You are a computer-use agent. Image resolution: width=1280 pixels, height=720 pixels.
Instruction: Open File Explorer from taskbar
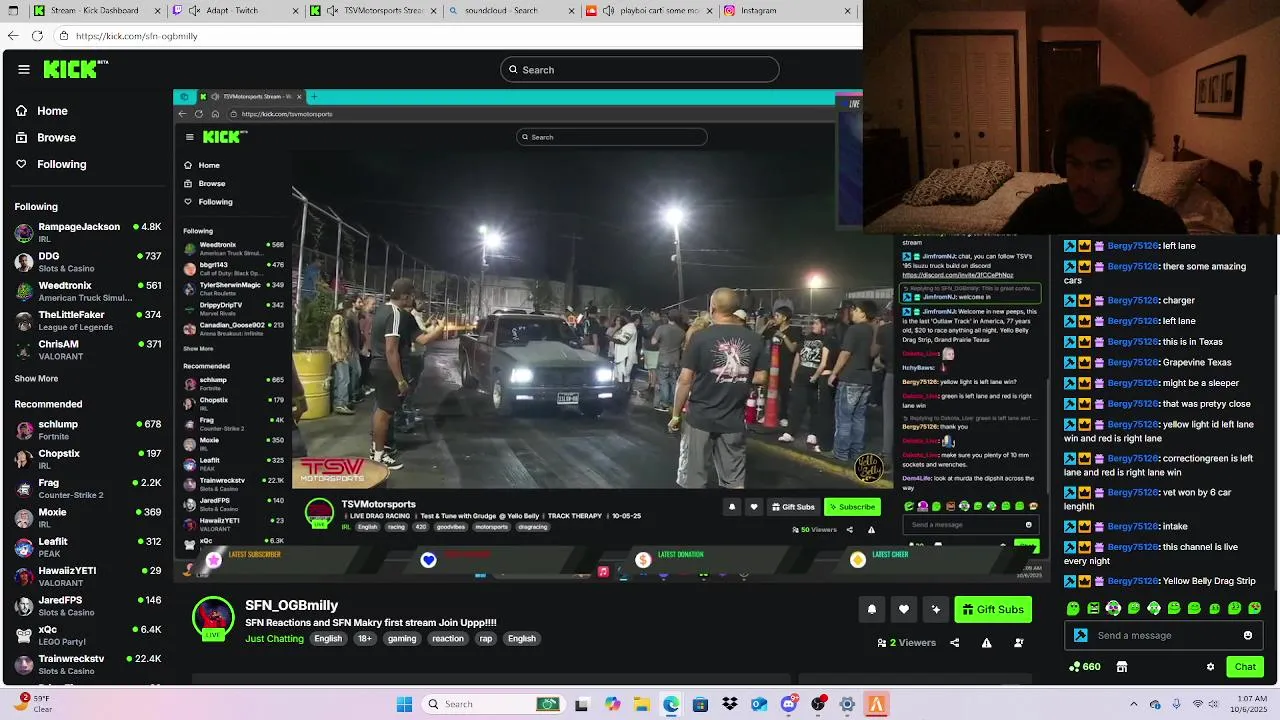tap(642, 704)
